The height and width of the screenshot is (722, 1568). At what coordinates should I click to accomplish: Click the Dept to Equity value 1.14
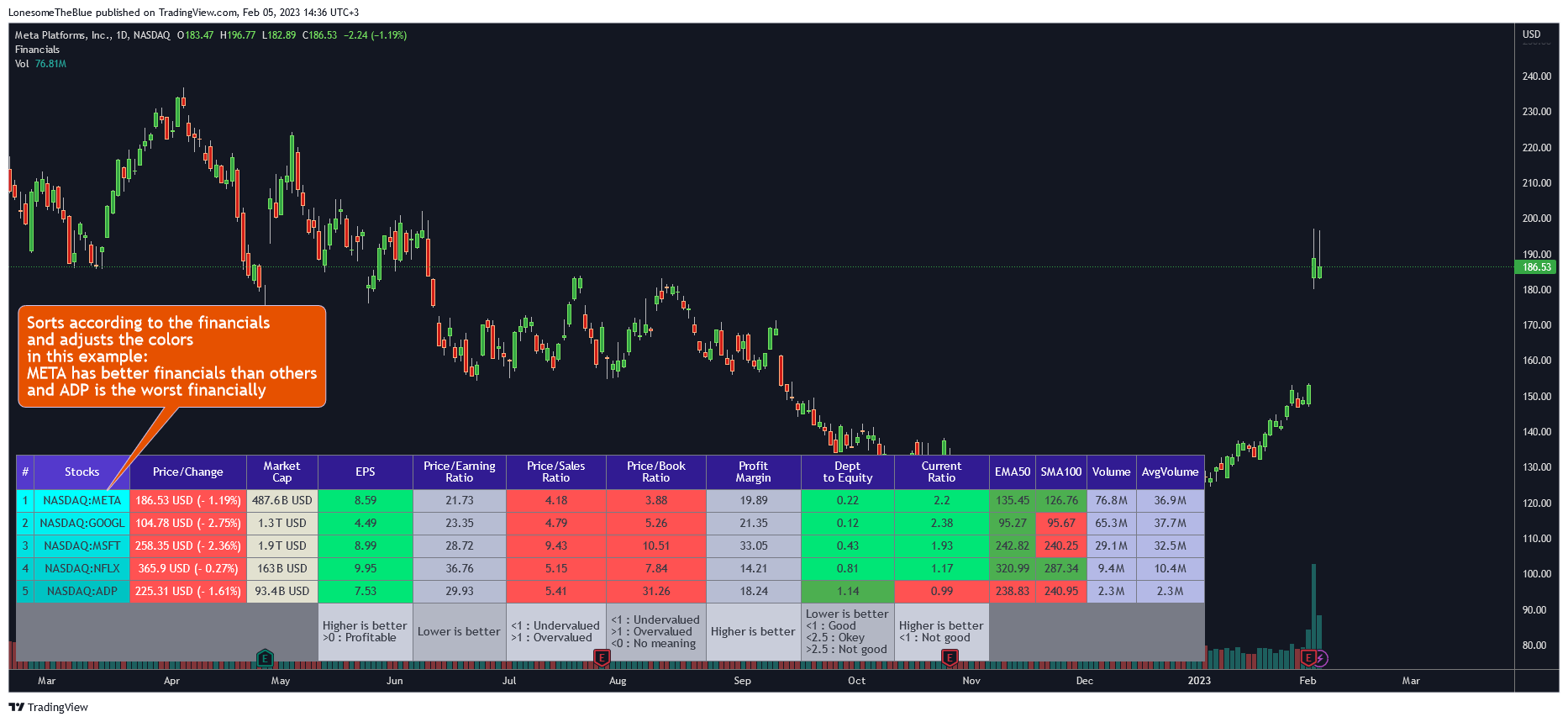click(x=848, y=592)
